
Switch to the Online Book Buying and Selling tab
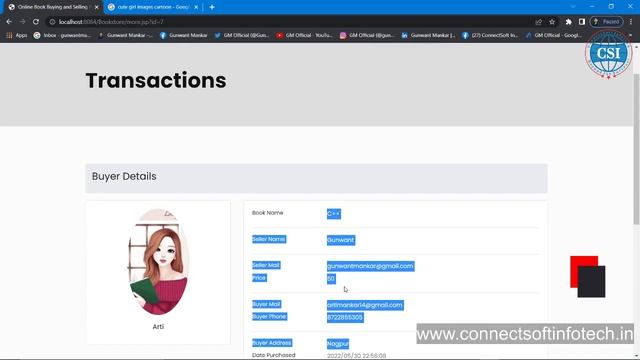53,7
